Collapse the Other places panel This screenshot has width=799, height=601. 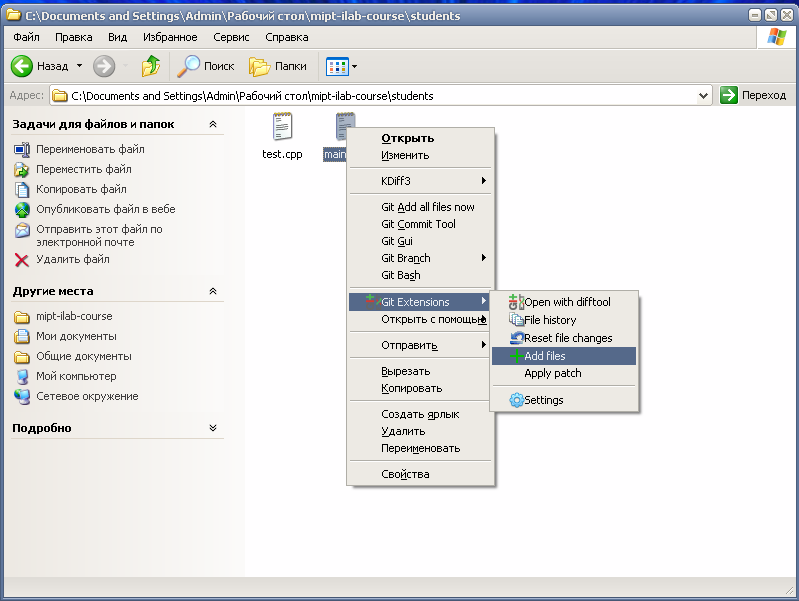click(x=212, y=291)
